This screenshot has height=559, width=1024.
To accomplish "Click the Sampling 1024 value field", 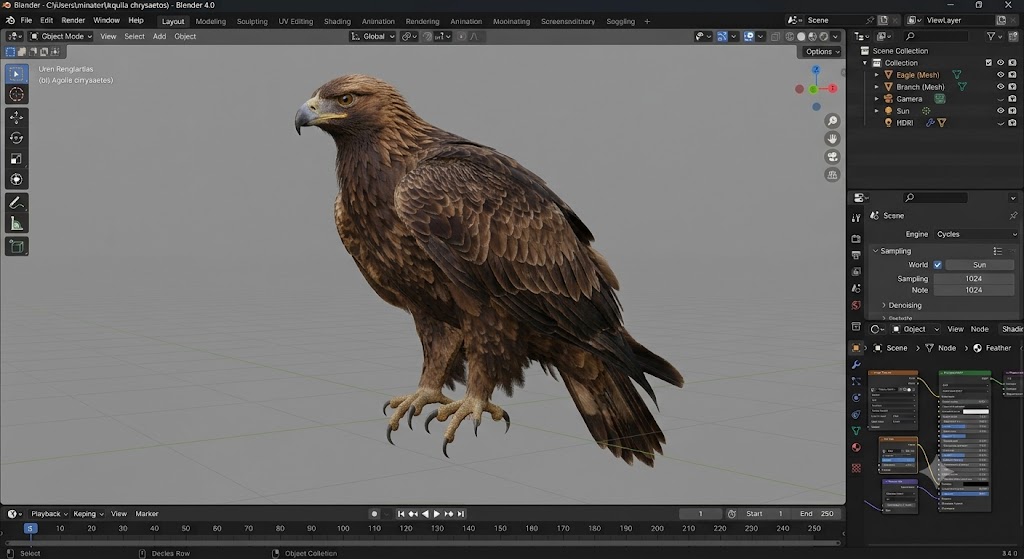I will pos(973,279).
